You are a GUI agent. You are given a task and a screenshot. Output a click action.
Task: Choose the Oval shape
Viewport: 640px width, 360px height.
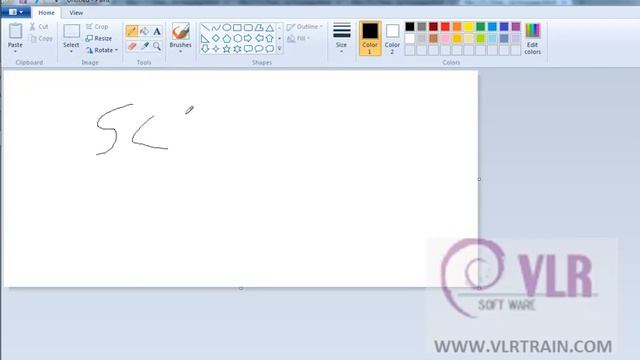(x=227, y=28)
